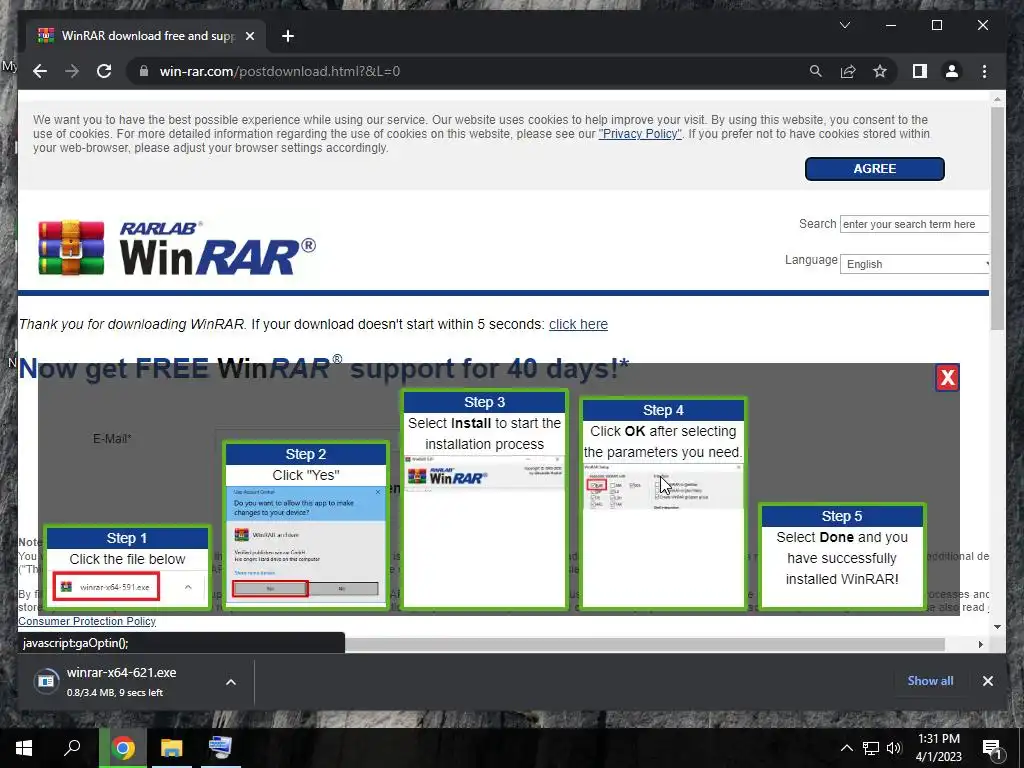Open Chrome three-dot menu
This screenshot has width=1024, height=768.
pyautogui.click(x=984, y=71)
